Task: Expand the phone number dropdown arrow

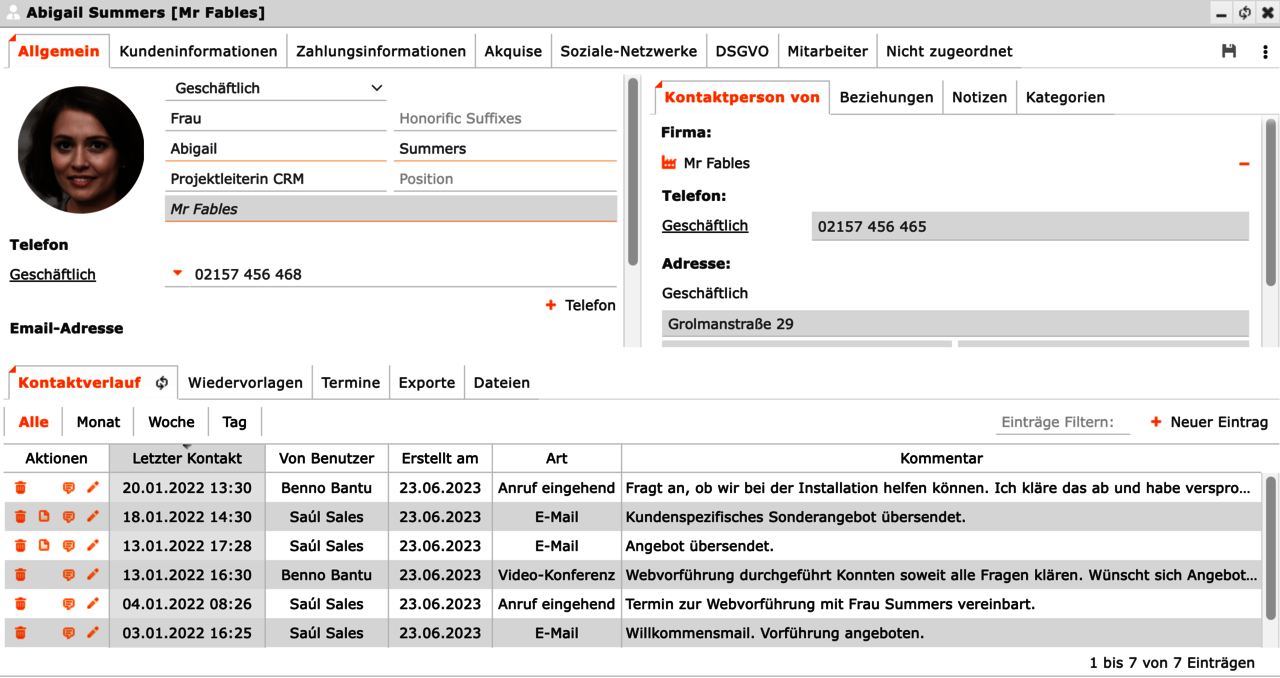Action: 178,274
